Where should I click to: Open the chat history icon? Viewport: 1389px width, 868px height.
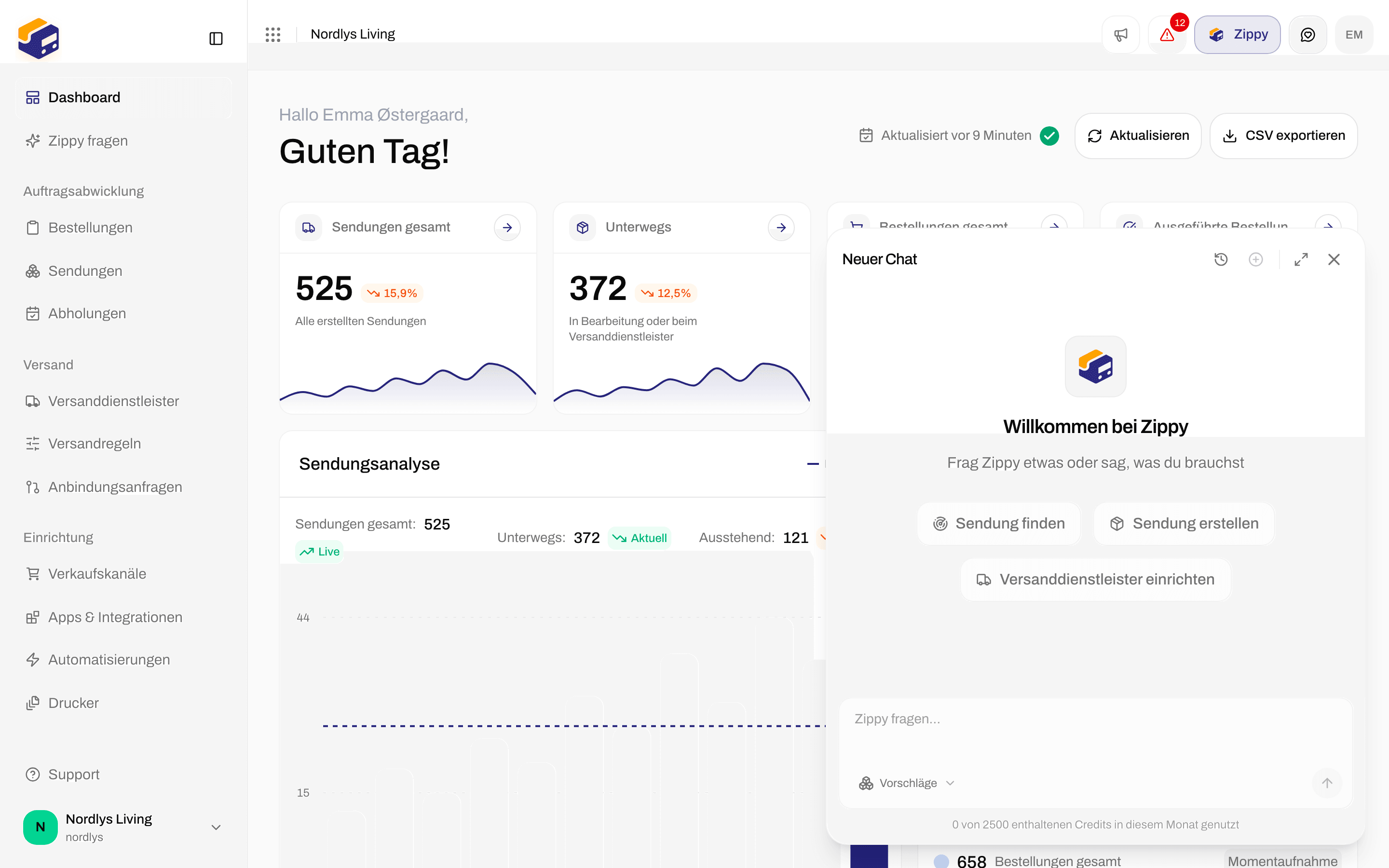[x=1221, y=259]
